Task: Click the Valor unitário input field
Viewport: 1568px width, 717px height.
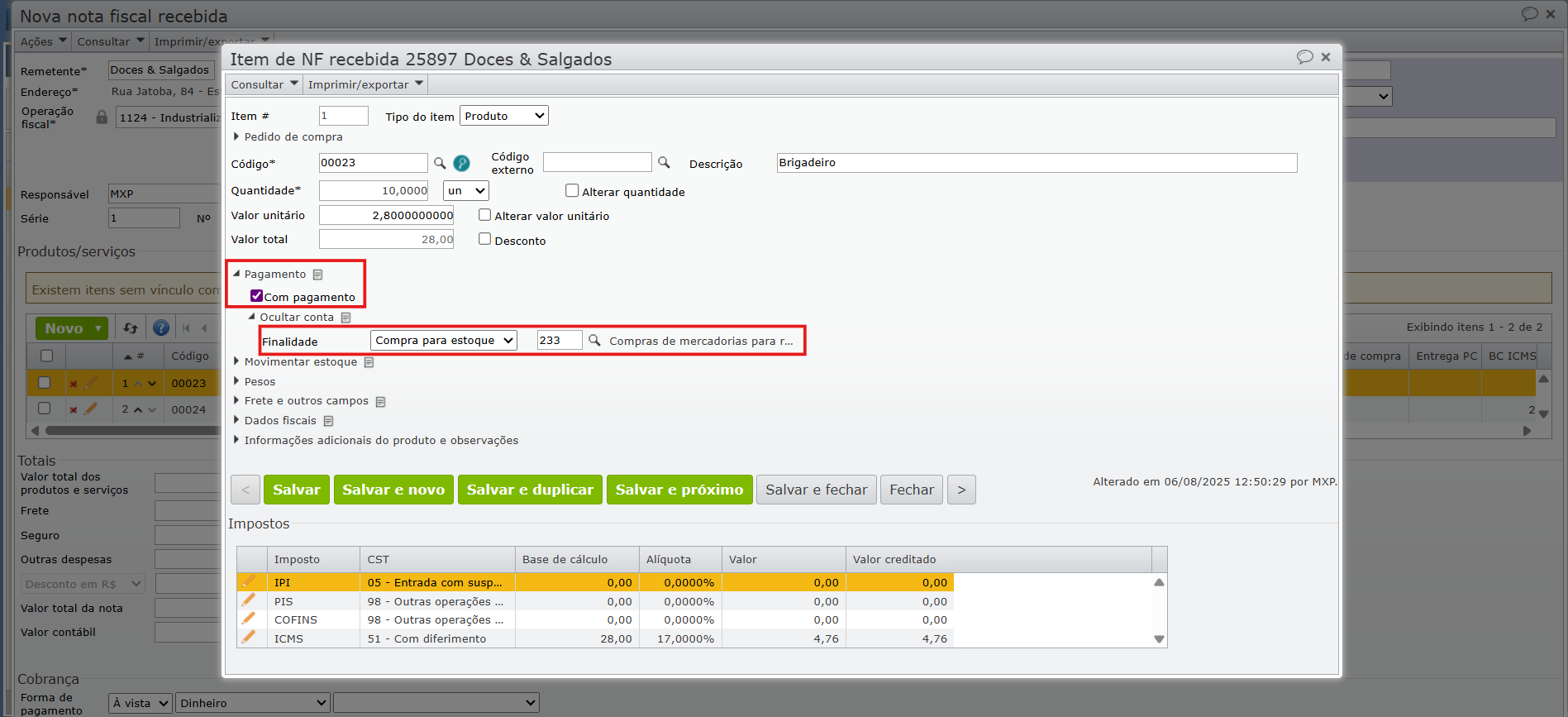Action: coord(386,215)
